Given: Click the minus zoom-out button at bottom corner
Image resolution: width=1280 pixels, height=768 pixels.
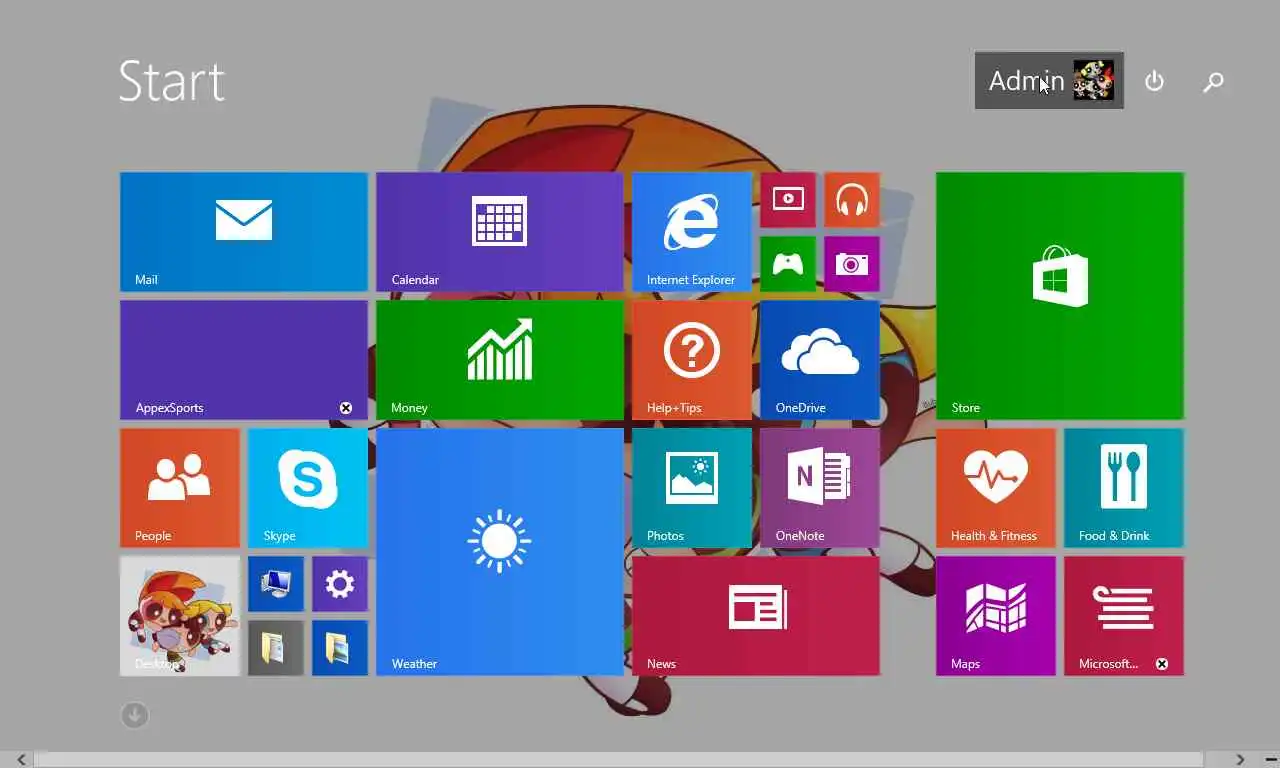Looking at the screenshot, I should pos(1270,760).
